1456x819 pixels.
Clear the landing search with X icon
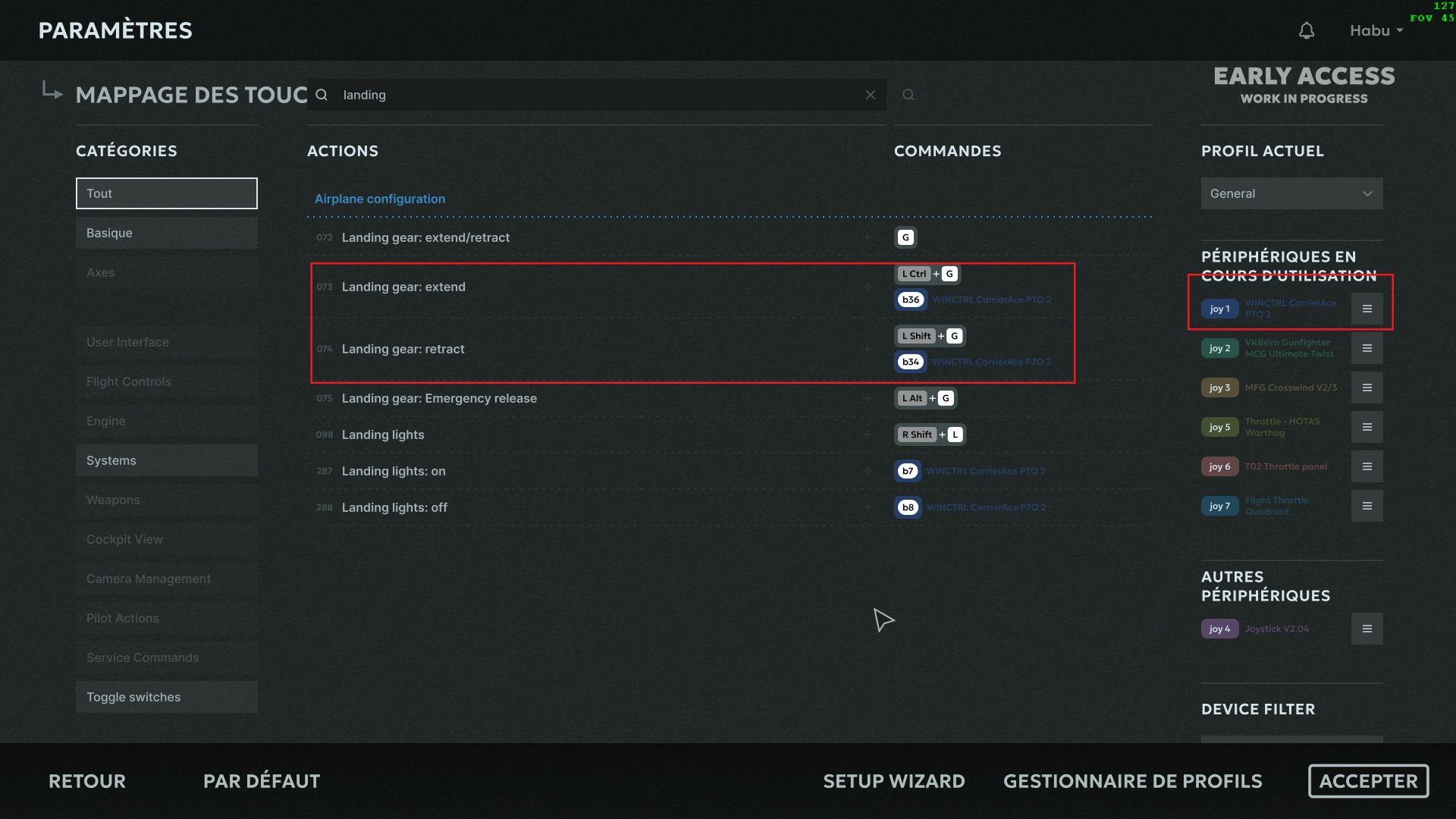871,95
